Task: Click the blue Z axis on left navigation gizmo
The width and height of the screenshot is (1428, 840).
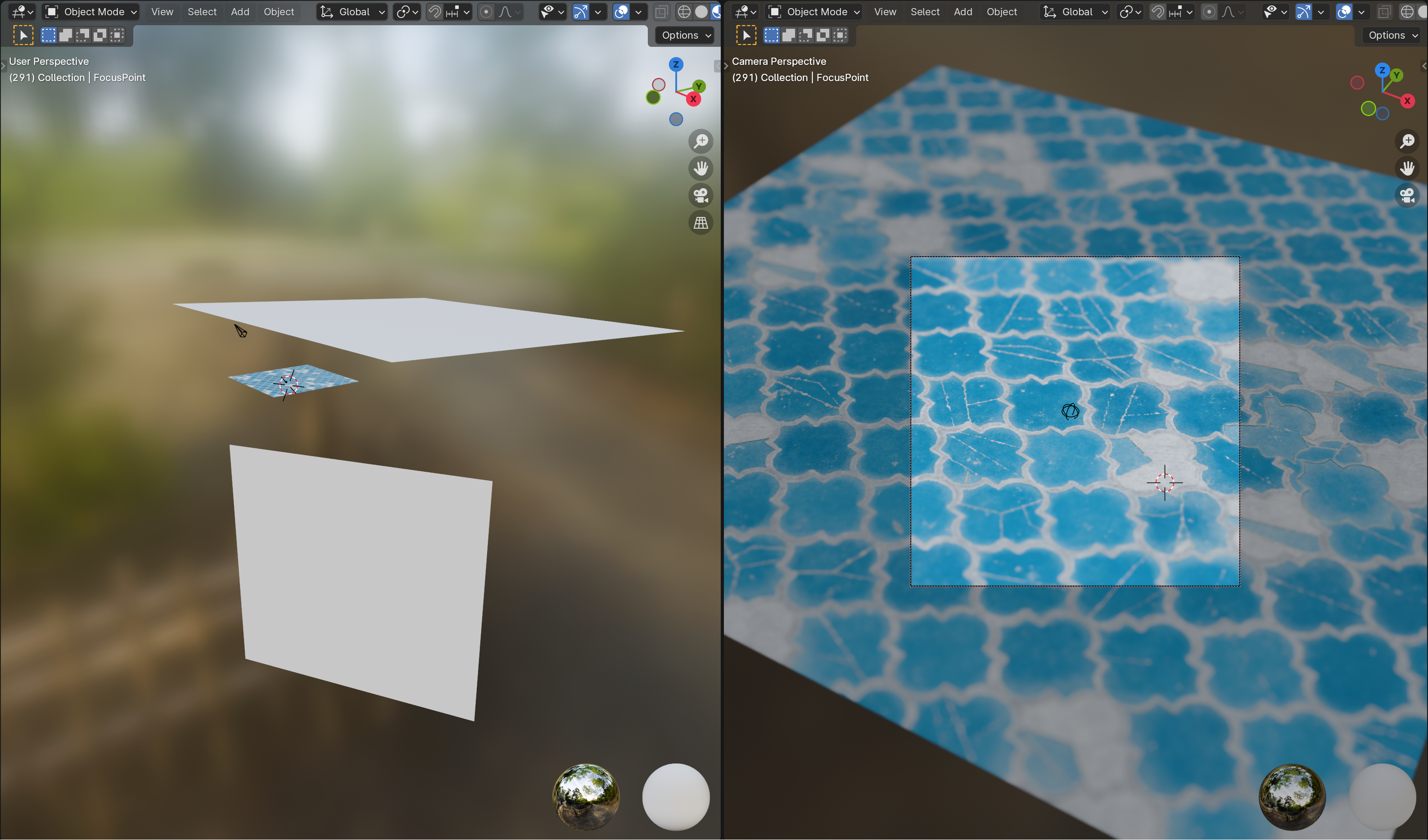Action: pyautogui.click(x=675, y=64)
